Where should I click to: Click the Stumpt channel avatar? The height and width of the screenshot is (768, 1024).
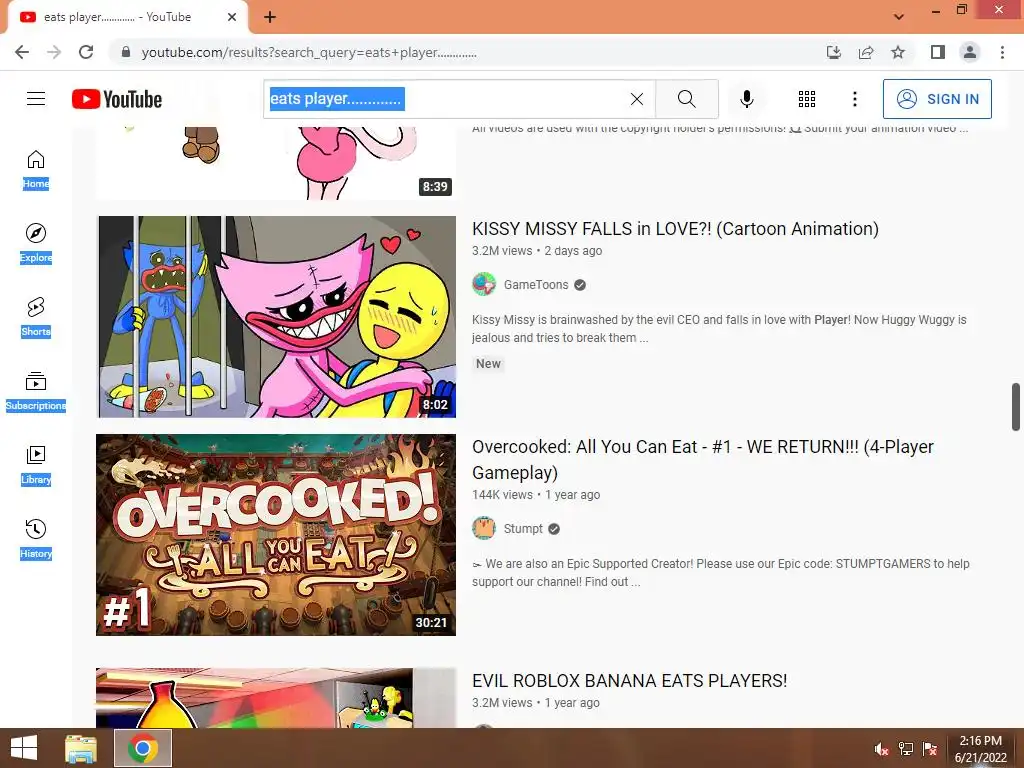484,528
